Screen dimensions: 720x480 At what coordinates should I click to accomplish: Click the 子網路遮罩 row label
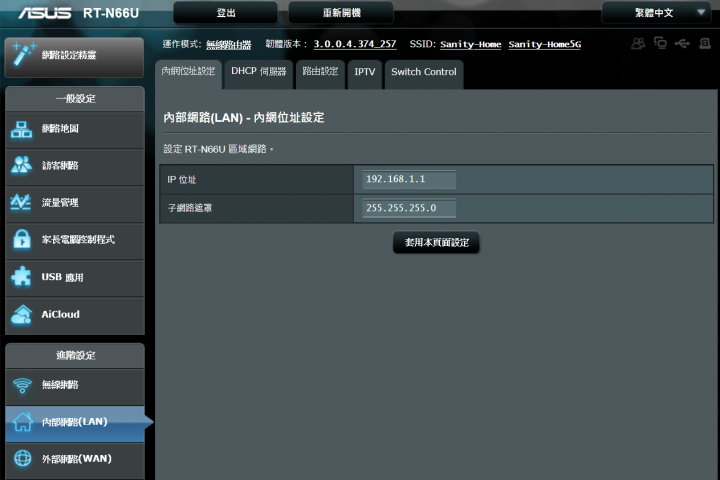pos(190,208)
